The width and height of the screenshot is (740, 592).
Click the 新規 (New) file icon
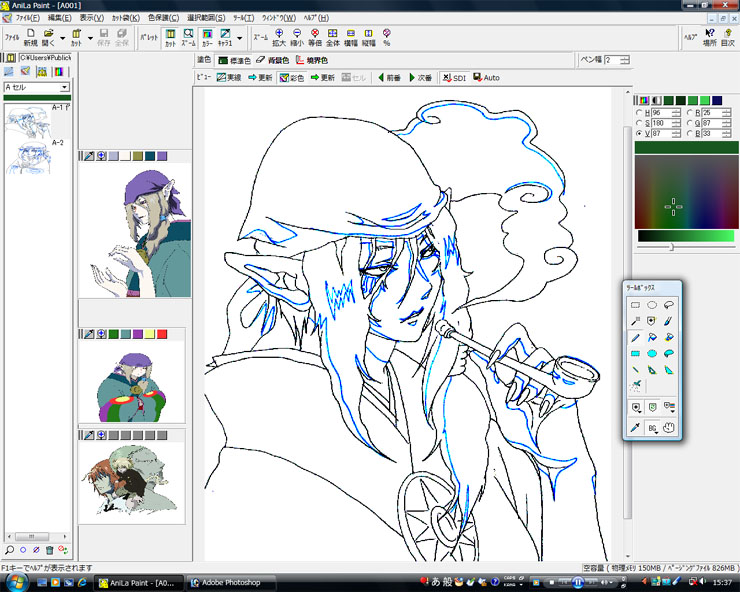pyautogui.click(x=31, y=37)
